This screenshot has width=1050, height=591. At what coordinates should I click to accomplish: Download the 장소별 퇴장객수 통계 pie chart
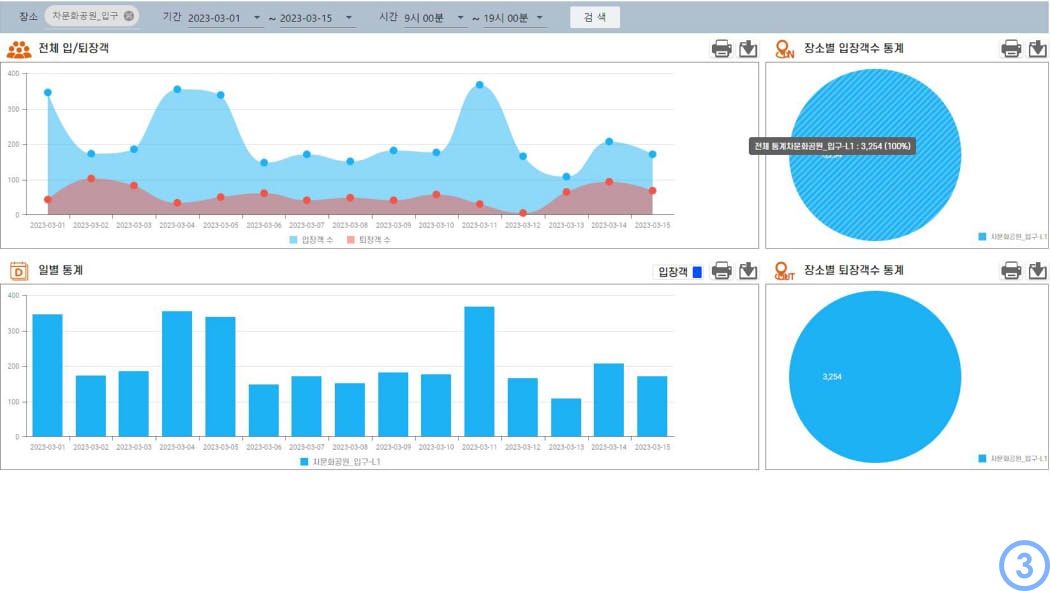pyautogui.click(x=1038, y=271)
